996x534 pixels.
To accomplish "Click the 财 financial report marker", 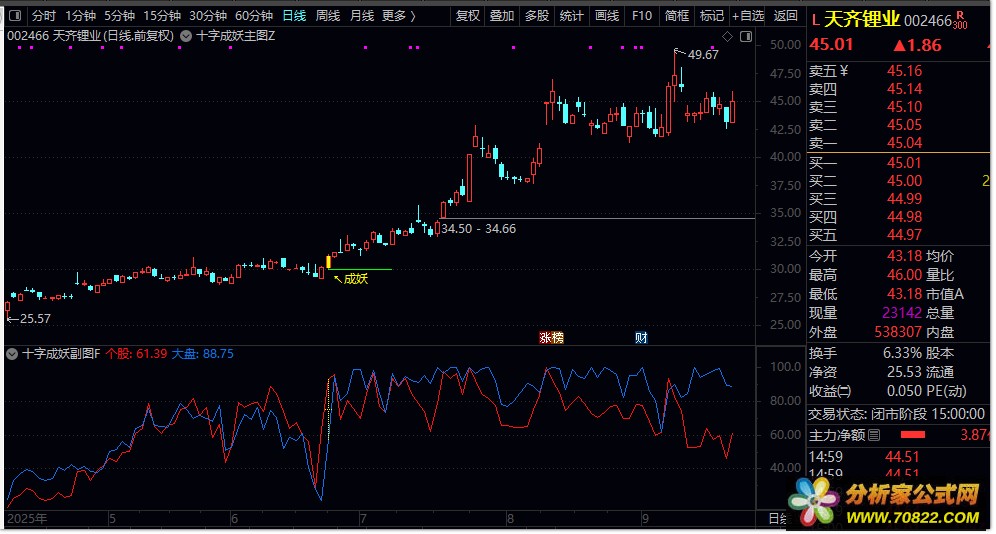I will coord(642,338).
